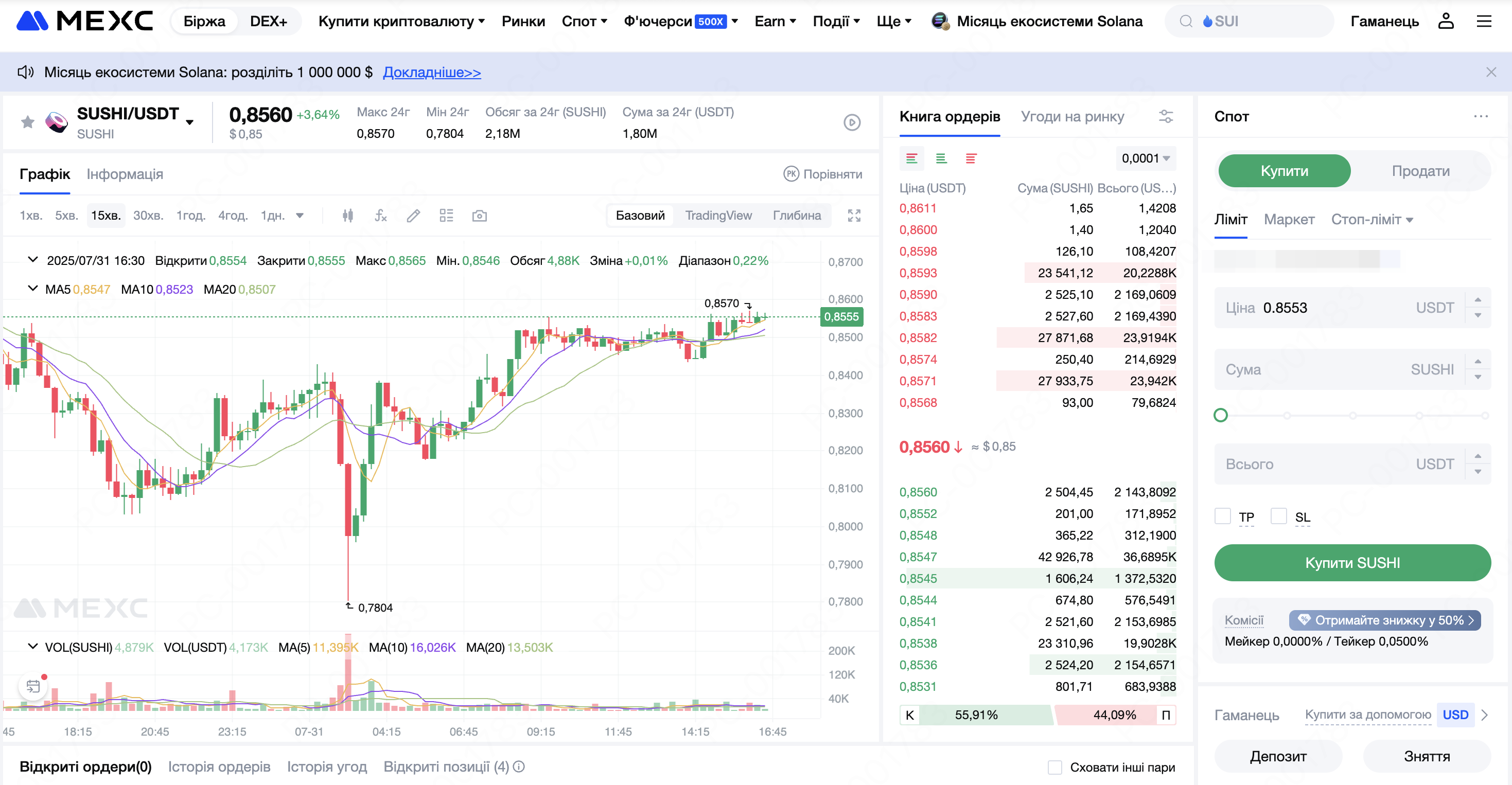Open the hamburger menu icon
This screenshot has width=1512, height=785.
click(1484, 21)
